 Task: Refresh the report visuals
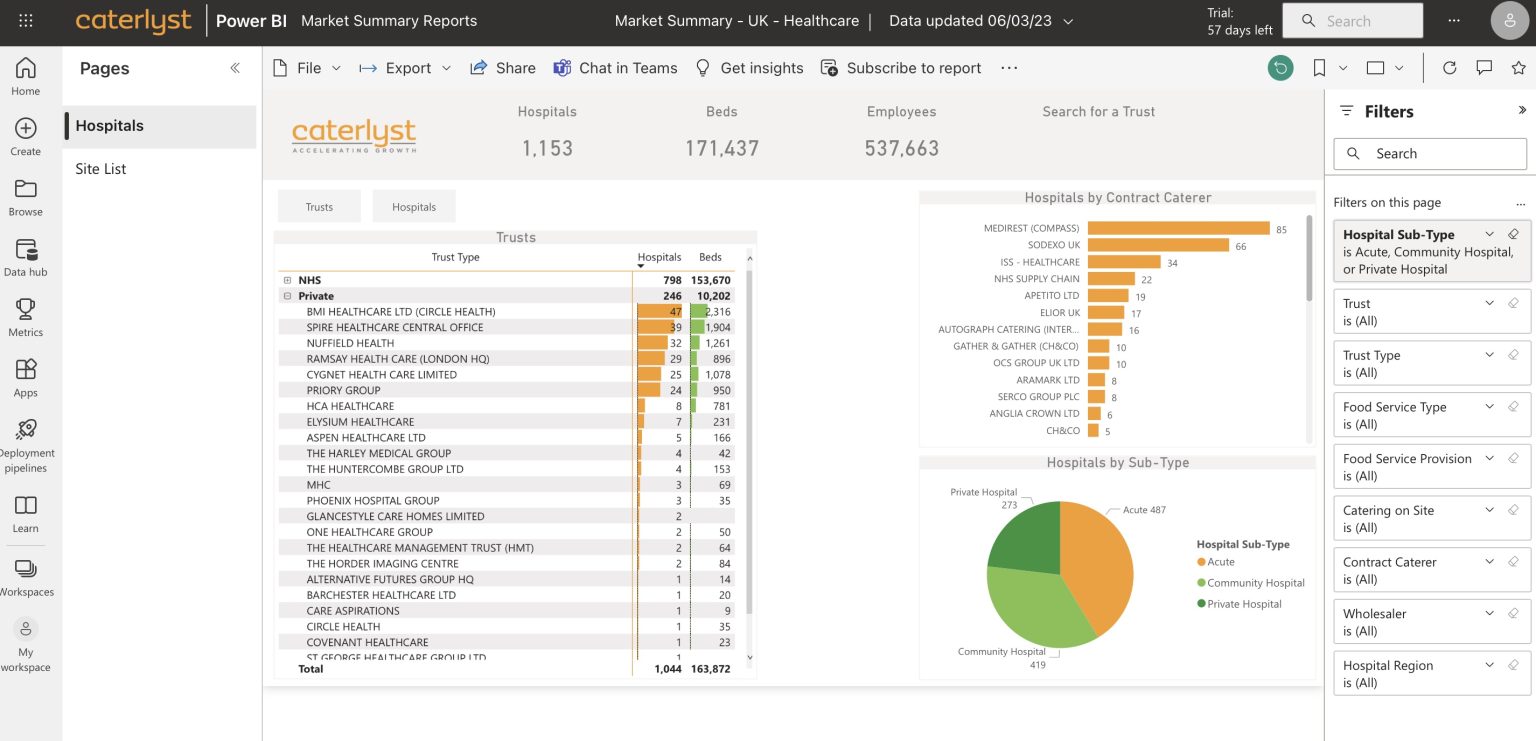pos(1450,67)
